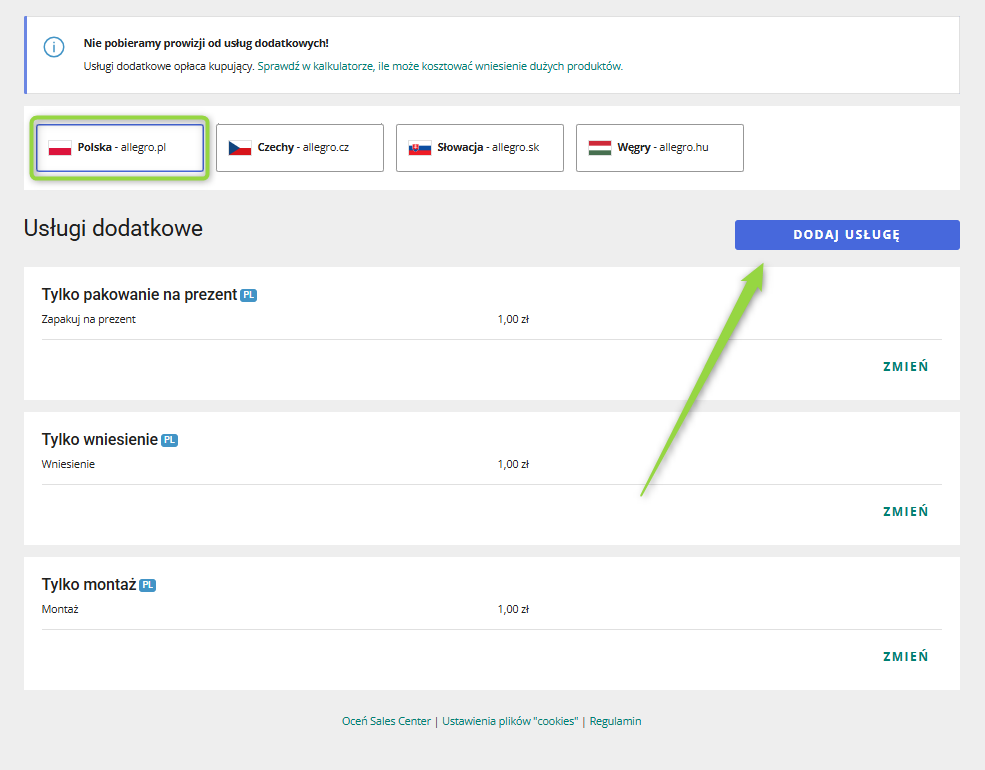Click PL badge next to Tylko montaż
Image resolution: width=985 pixels, height=770 pixels.
tap(148, 585)
